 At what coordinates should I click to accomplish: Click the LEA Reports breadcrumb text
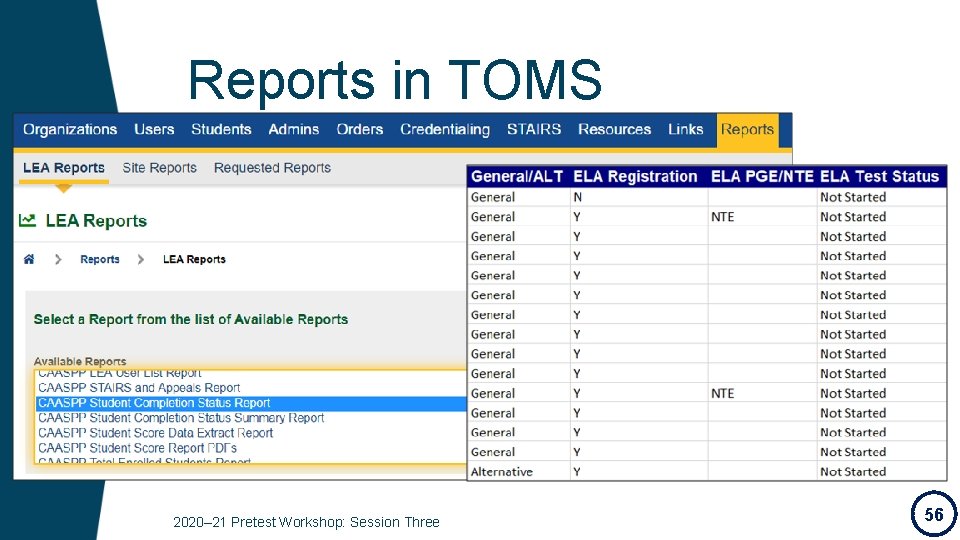194,259
